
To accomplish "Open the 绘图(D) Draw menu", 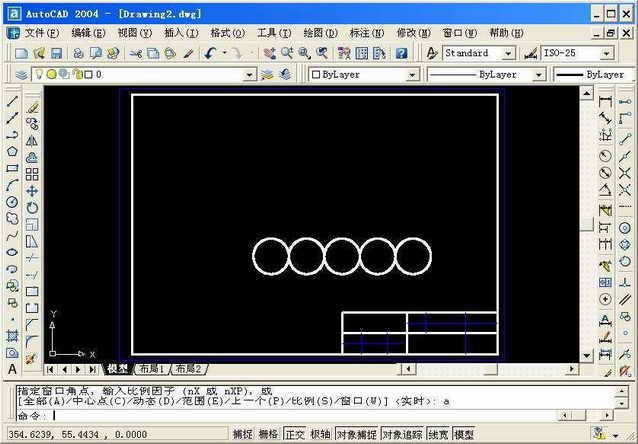I will tap(319, 33).
